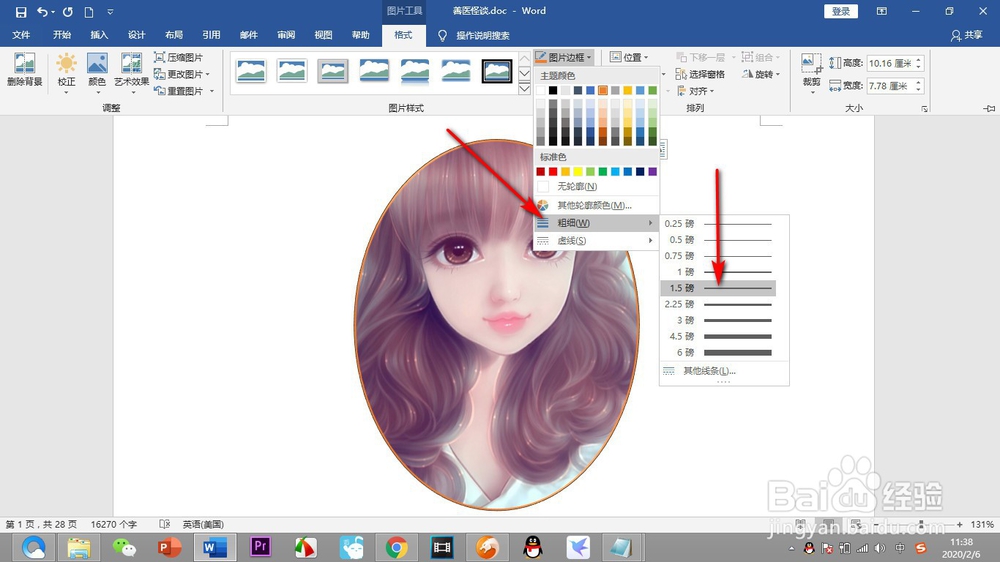Choose More Lines (其他线条) option
1000x562 pixels.
(709, 371)
